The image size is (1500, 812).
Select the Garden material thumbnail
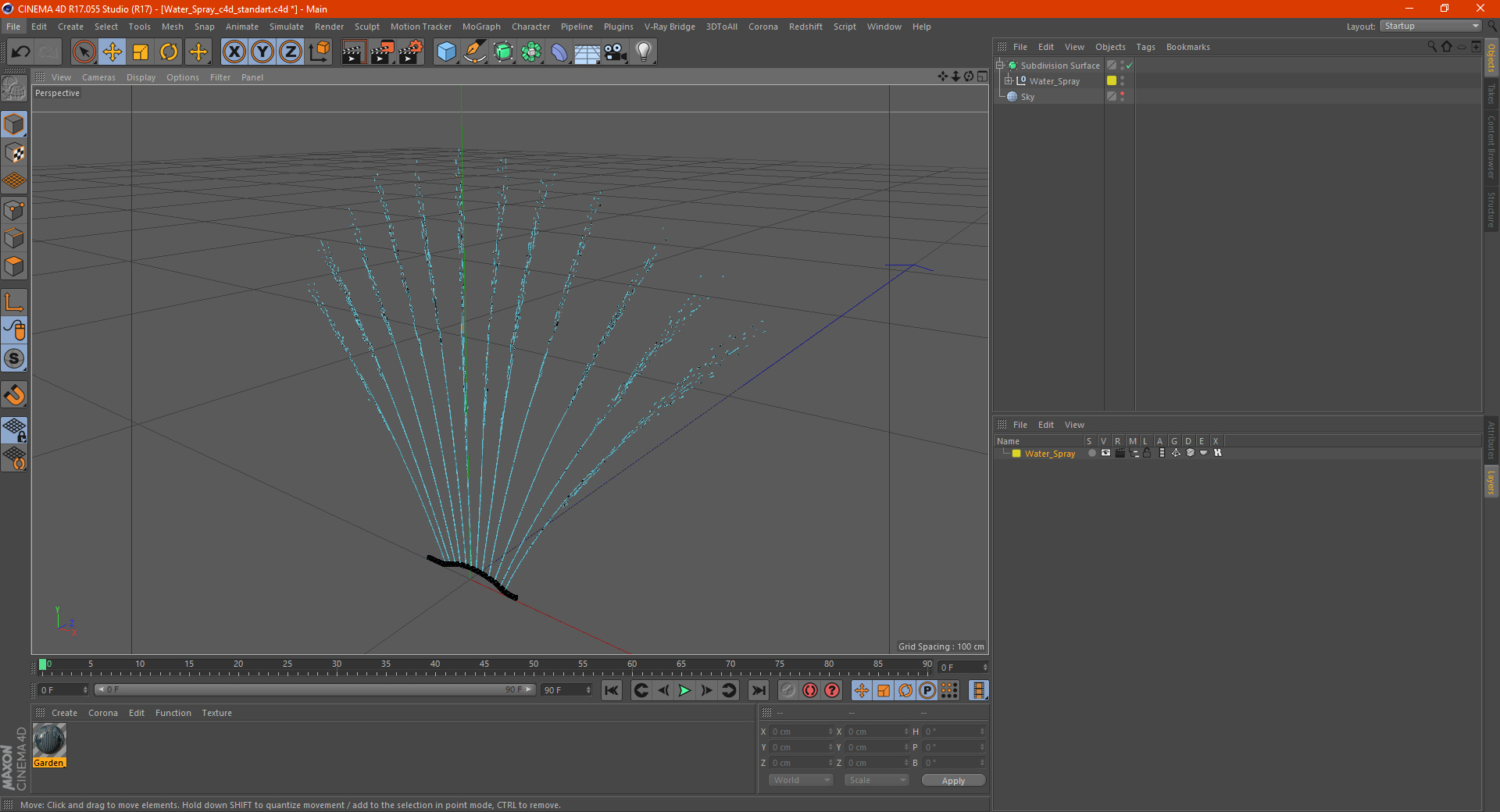tap(49, 739)
